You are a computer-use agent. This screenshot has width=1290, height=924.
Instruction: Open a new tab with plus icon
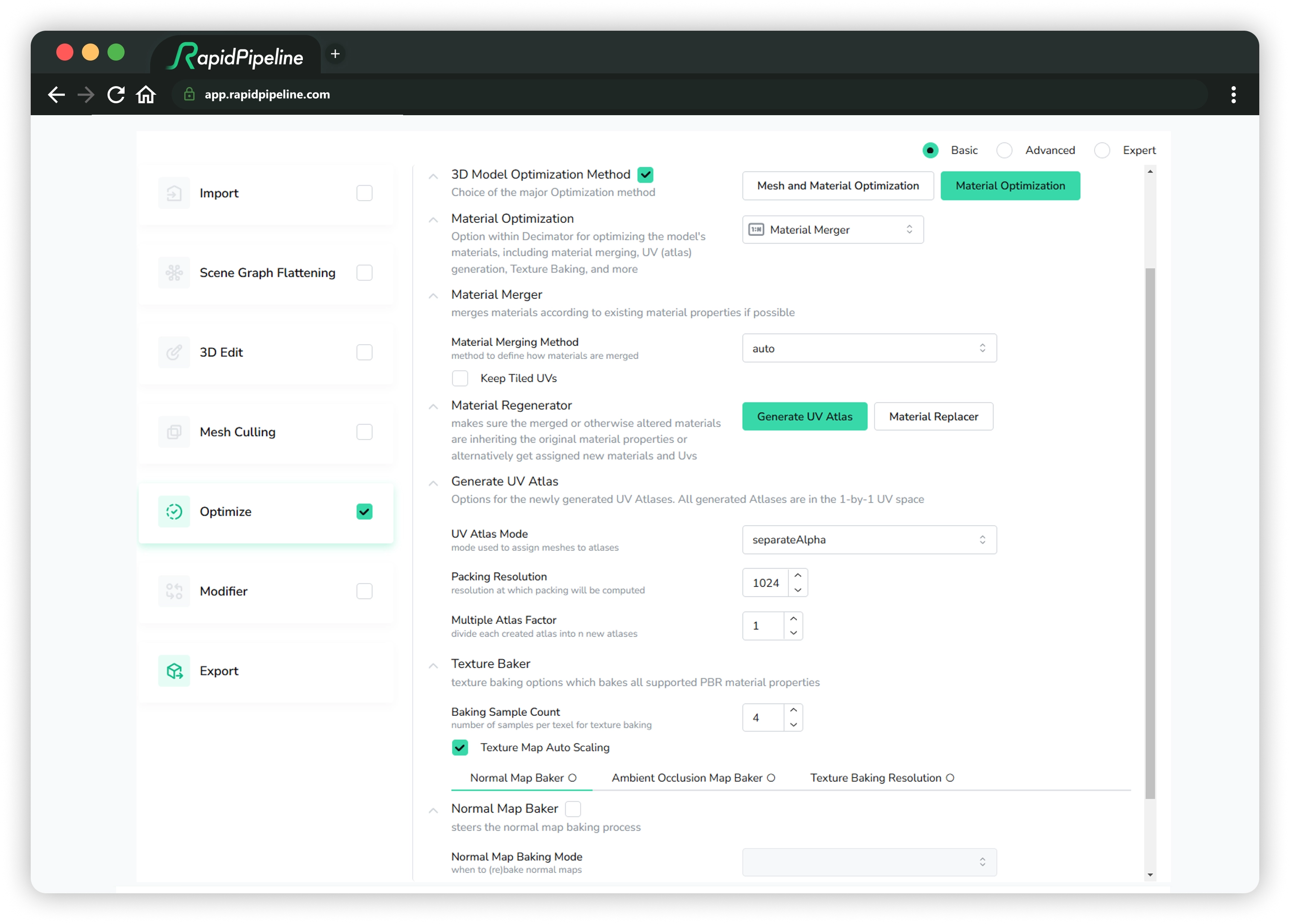(x=336, y=54)
